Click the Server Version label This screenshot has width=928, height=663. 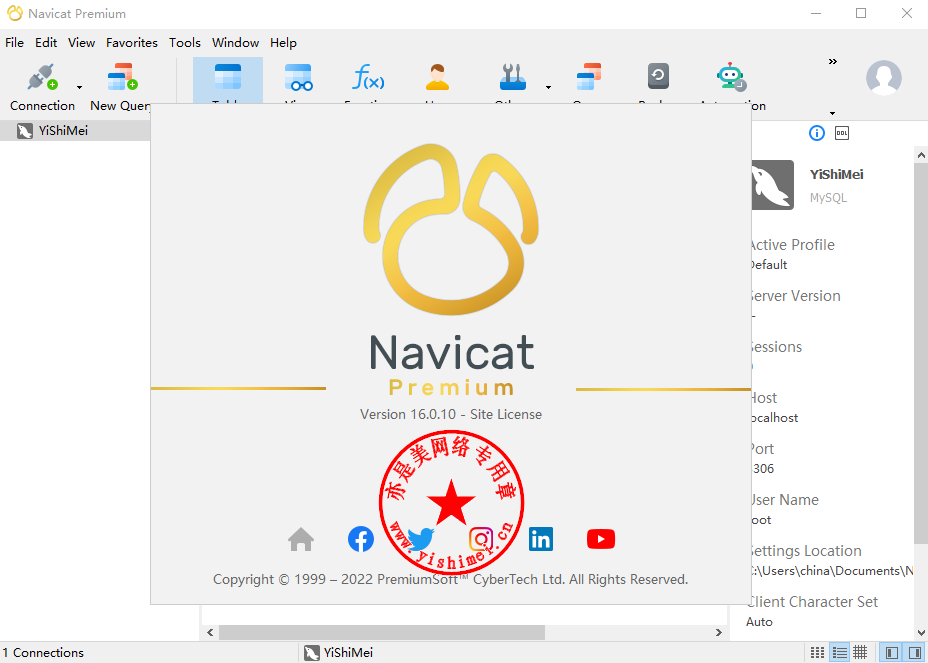click(x=795, y=296)
